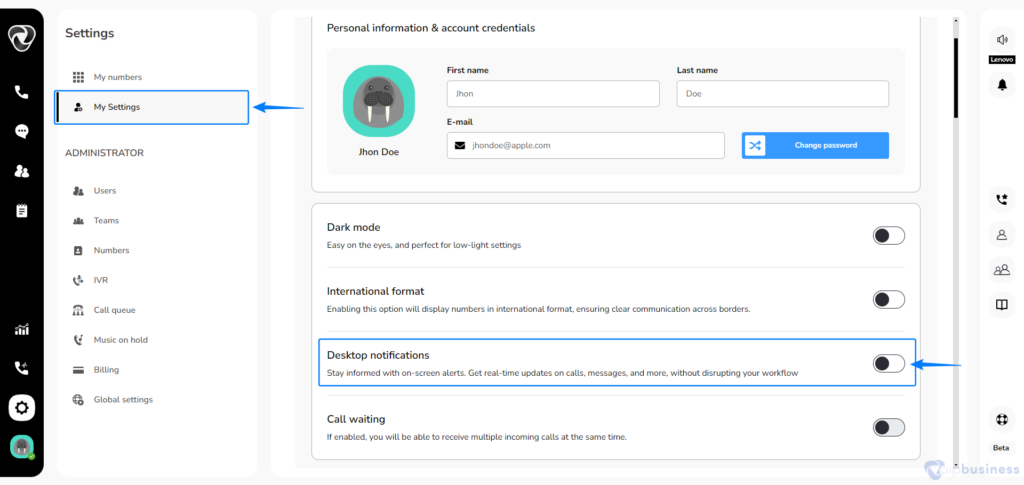Enable the International format switch
Image resolution: width=1024 pixels, height=485 pixels.
coord(889,300)
